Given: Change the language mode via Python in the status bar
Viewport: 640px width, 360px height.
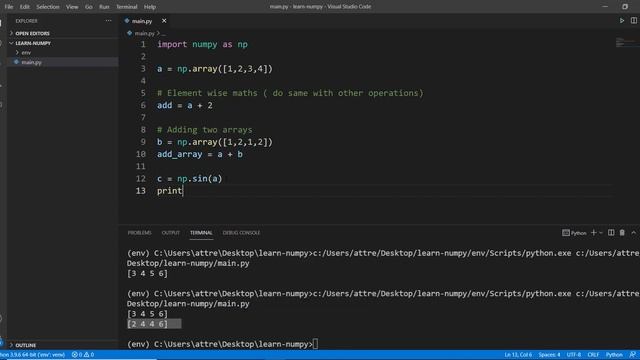Looking at the screenshot, I should coord(614,355).
